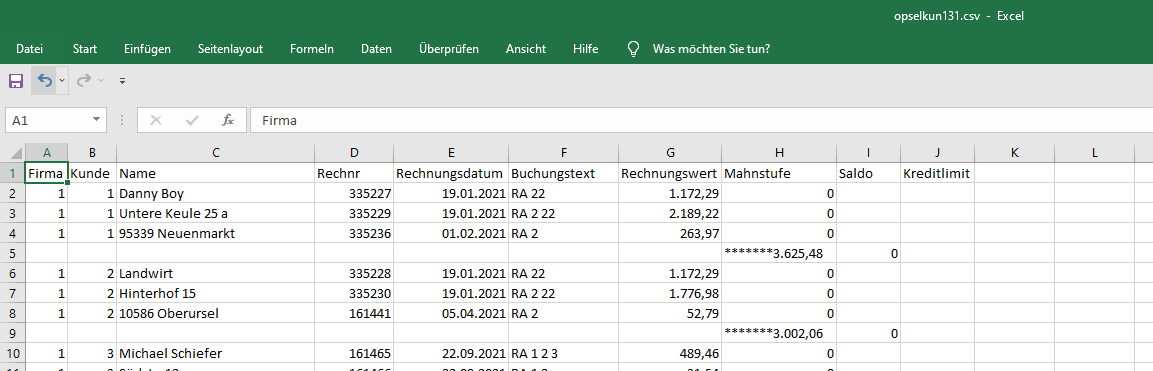This screenshot has height=371, width=1153.
Task: Expand the Name Box dropdown arrow
Action: click(x=96, y=120)
